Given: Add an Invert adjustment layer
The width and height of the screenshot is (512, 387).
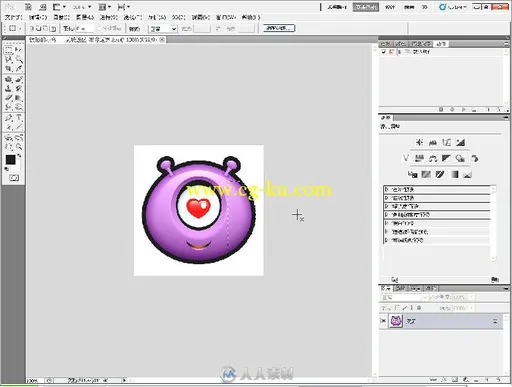Looking at the screenshot, I should (x=413, y=174).
